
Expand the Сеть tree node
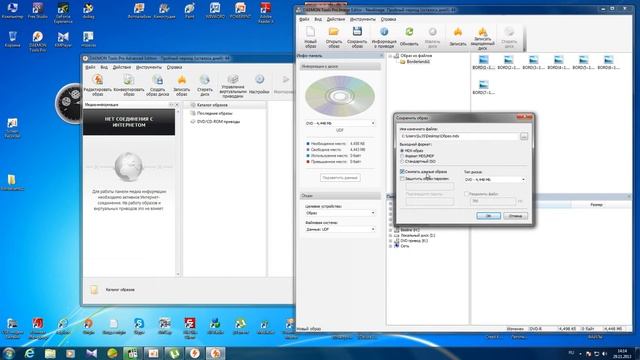click(x=390, y=246)
